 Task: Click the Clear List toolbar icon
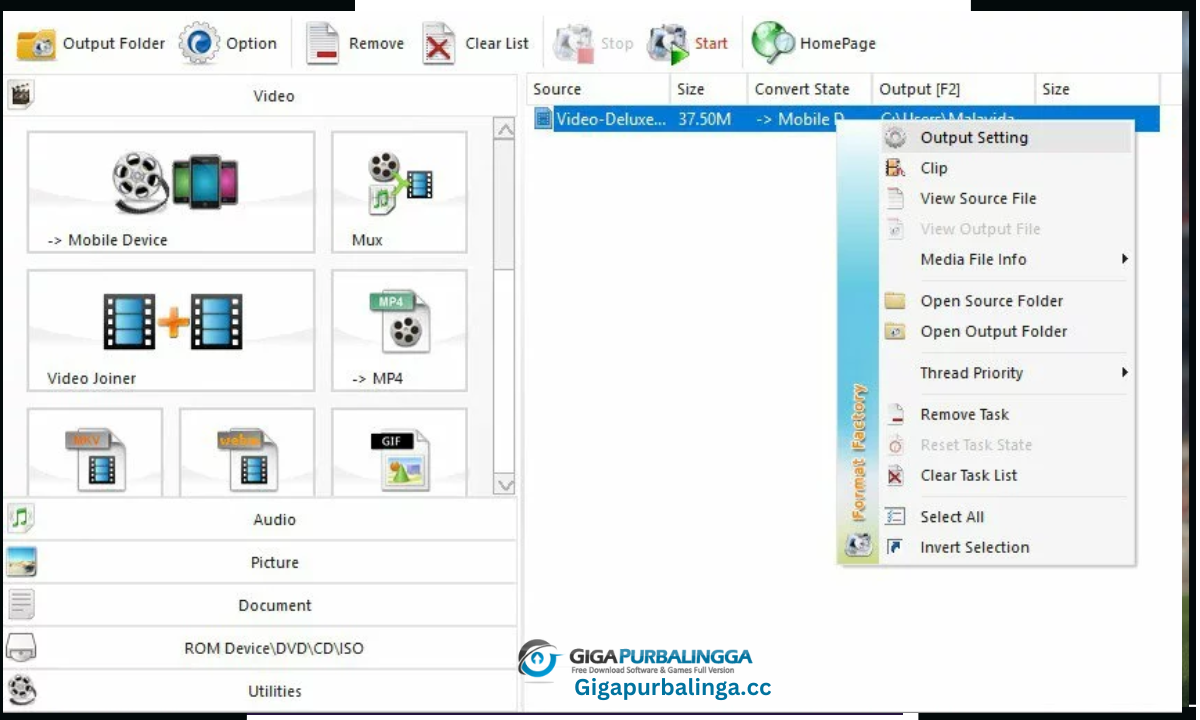438,44
